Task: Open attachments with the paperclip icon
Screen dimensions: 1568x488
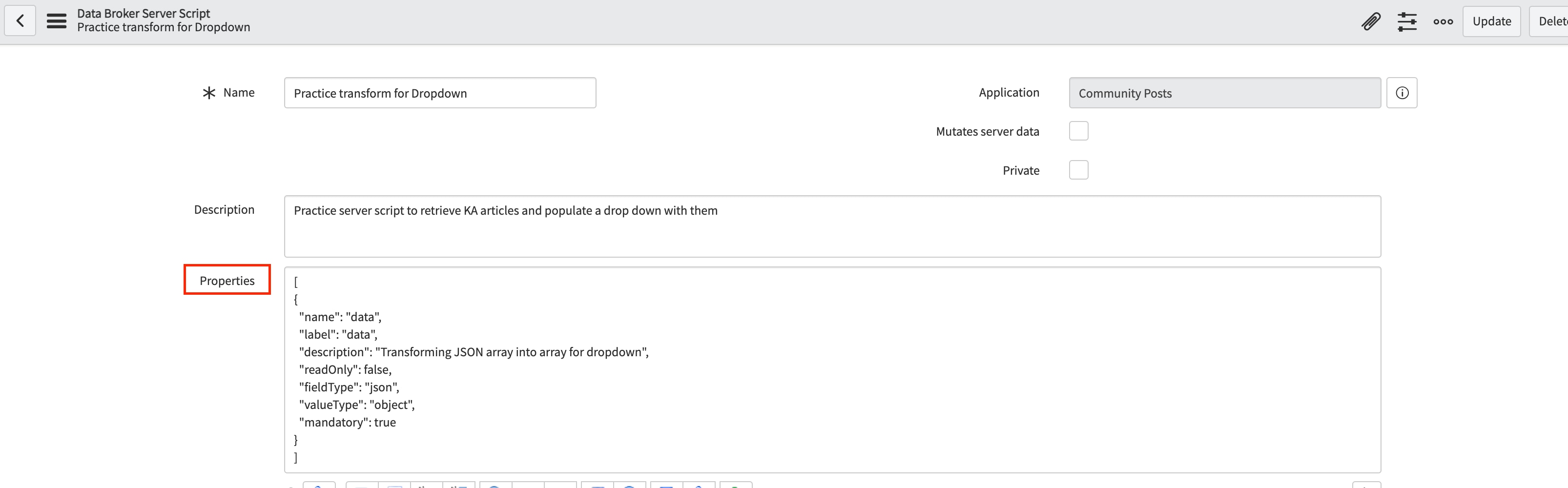Action: (x=1370, y=22)
